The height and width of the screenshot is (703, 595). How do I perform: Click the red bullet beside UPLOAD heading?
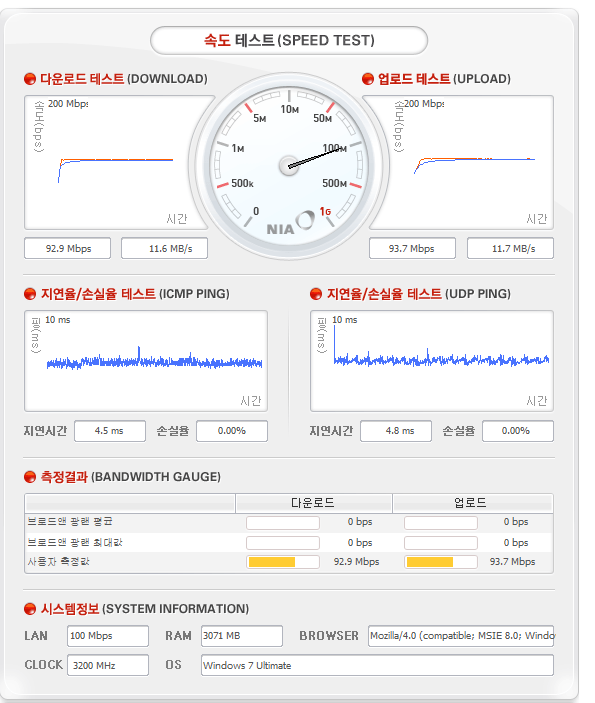click(x=368, y=79)
